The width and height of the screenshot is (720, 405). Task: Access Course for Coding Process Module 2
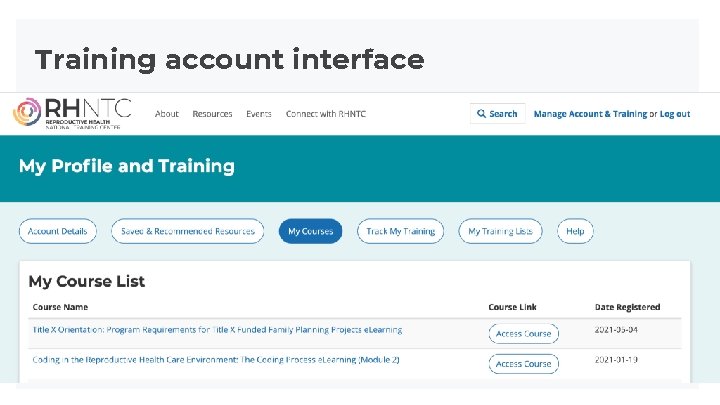523,364
